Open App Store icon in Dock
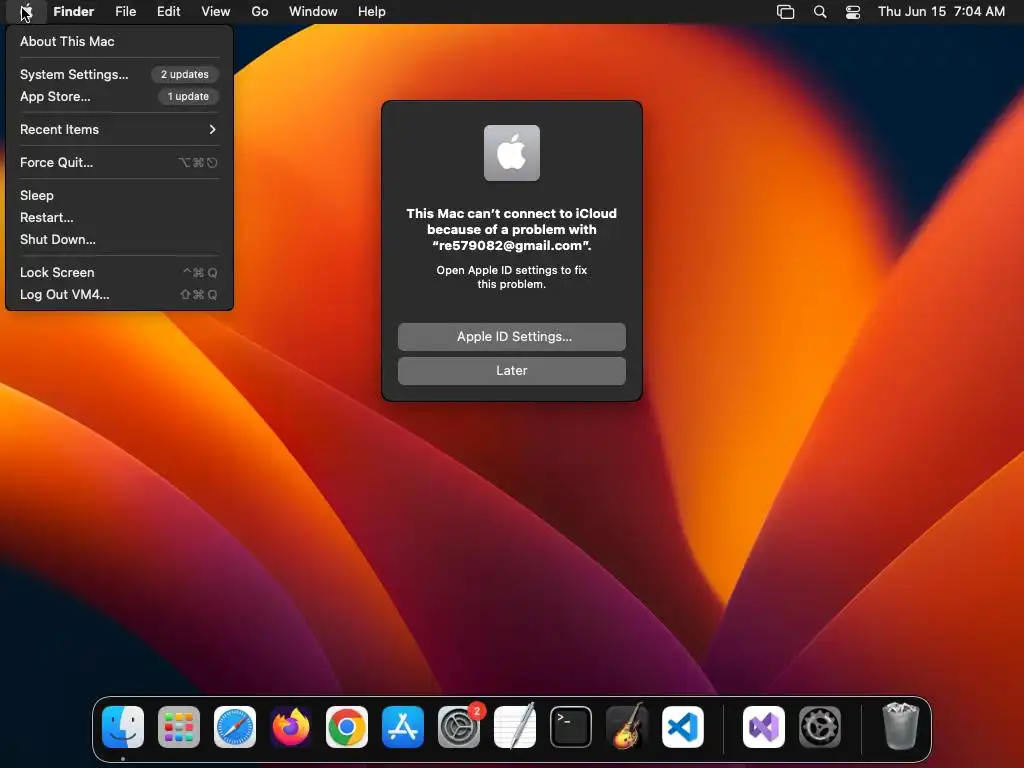Viewport: 1024px width, 768px height. coord(403,727)
